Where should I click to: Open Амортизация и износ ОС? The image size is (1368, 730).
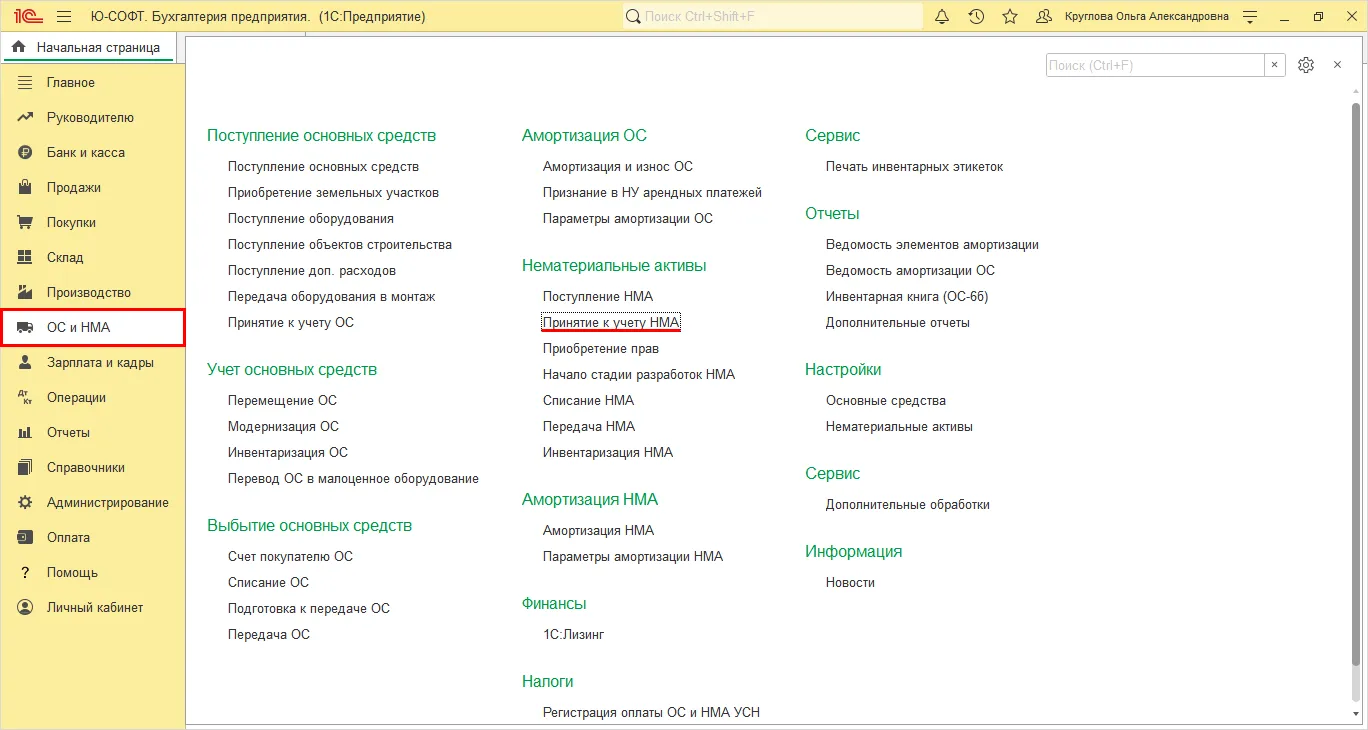tap(618, 167)
